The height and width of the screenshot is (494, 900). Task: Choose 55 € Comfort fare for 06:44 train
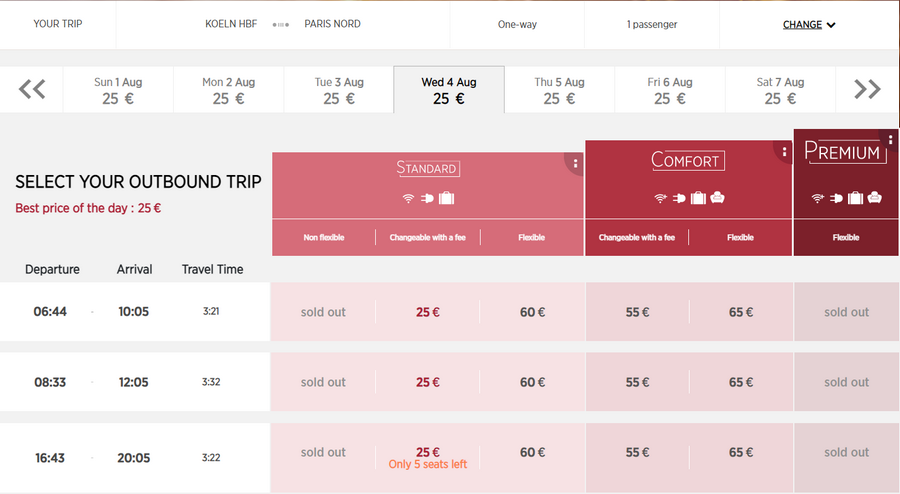pos(637,312)
